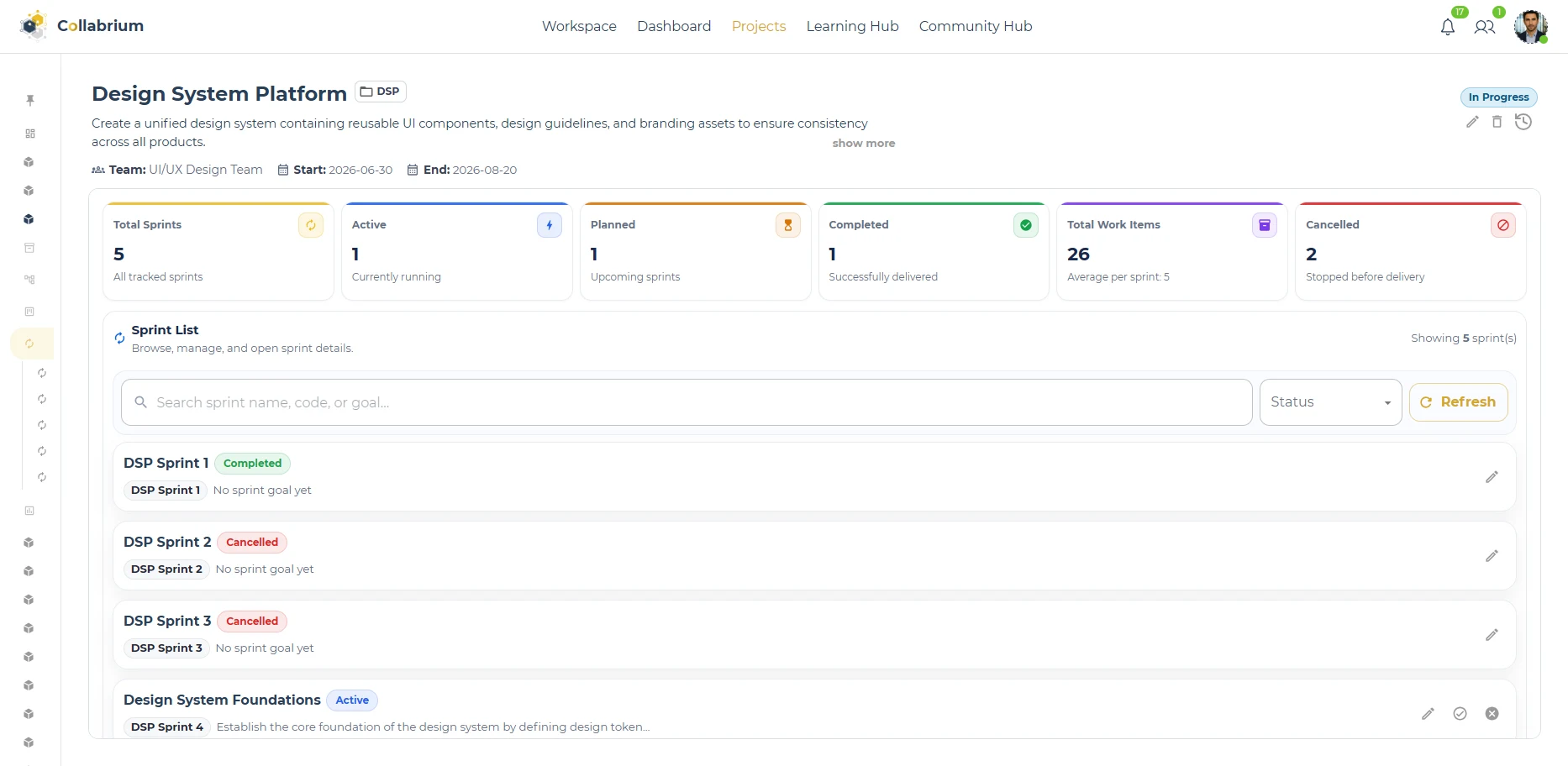1568x766 pixels.
Task: Click the Total Sprints card icon
Action: pyautogui.click(x=311, y=225)
